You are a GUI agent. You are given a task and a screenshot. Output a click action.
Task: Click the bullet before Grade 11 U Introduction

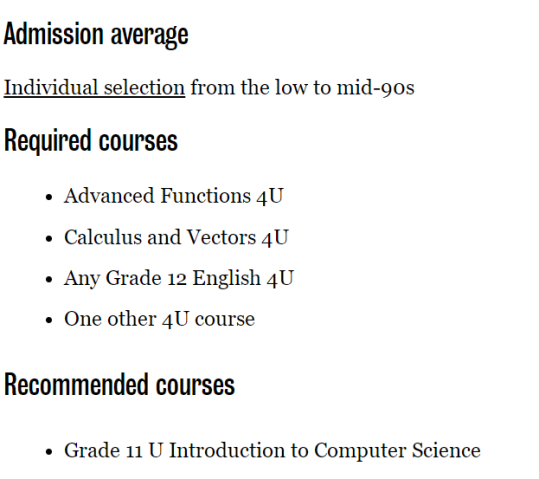coord(49,451)
